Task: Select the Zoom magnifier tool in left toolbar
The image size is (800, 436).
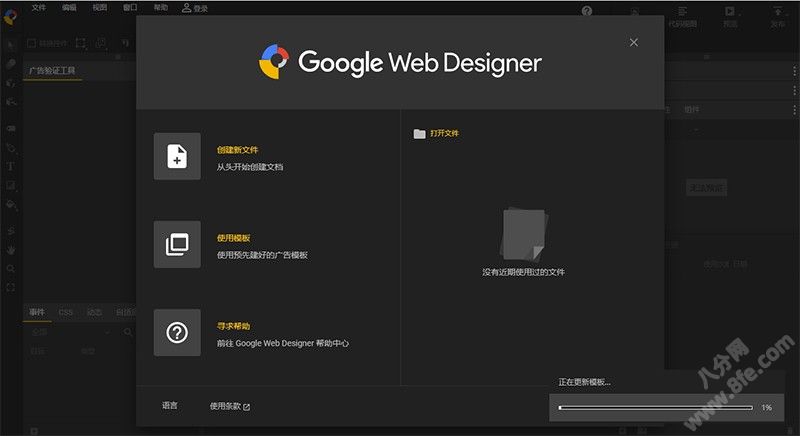Action: point(11,269)
